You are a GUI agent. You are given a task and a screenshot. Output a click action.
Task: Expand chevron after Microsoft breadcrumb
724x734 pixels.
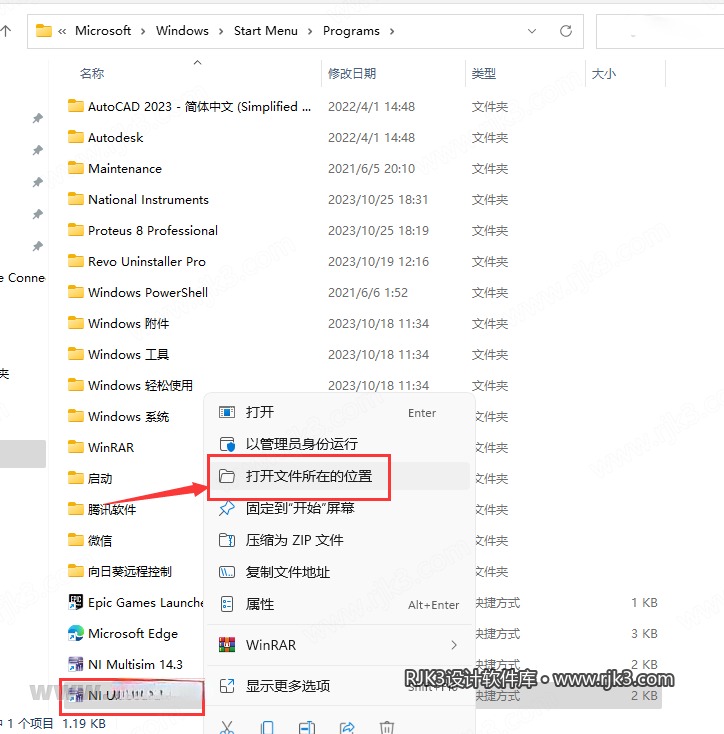[143, 31]
